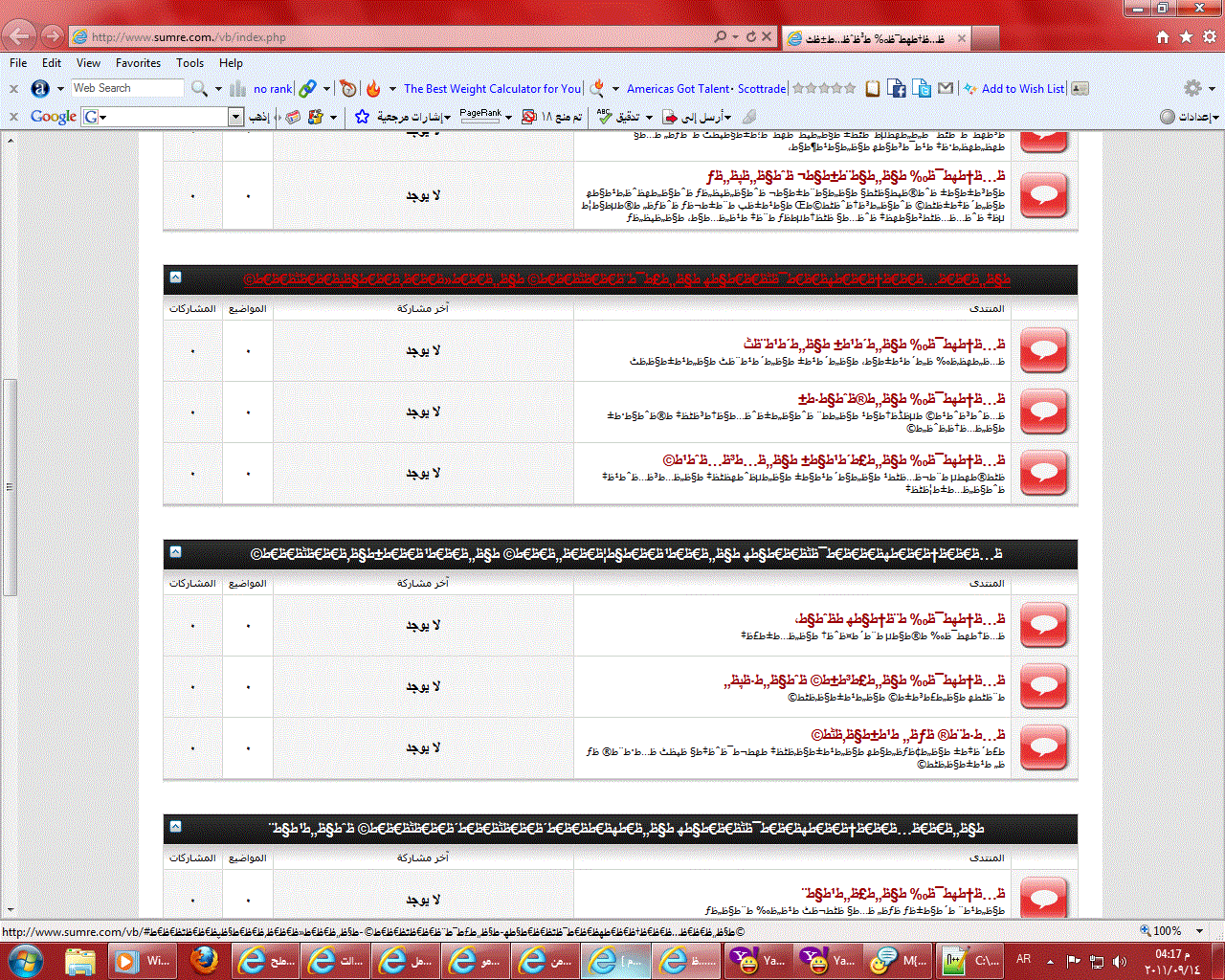Click the browser Back arrow button

tap(19, 37)
